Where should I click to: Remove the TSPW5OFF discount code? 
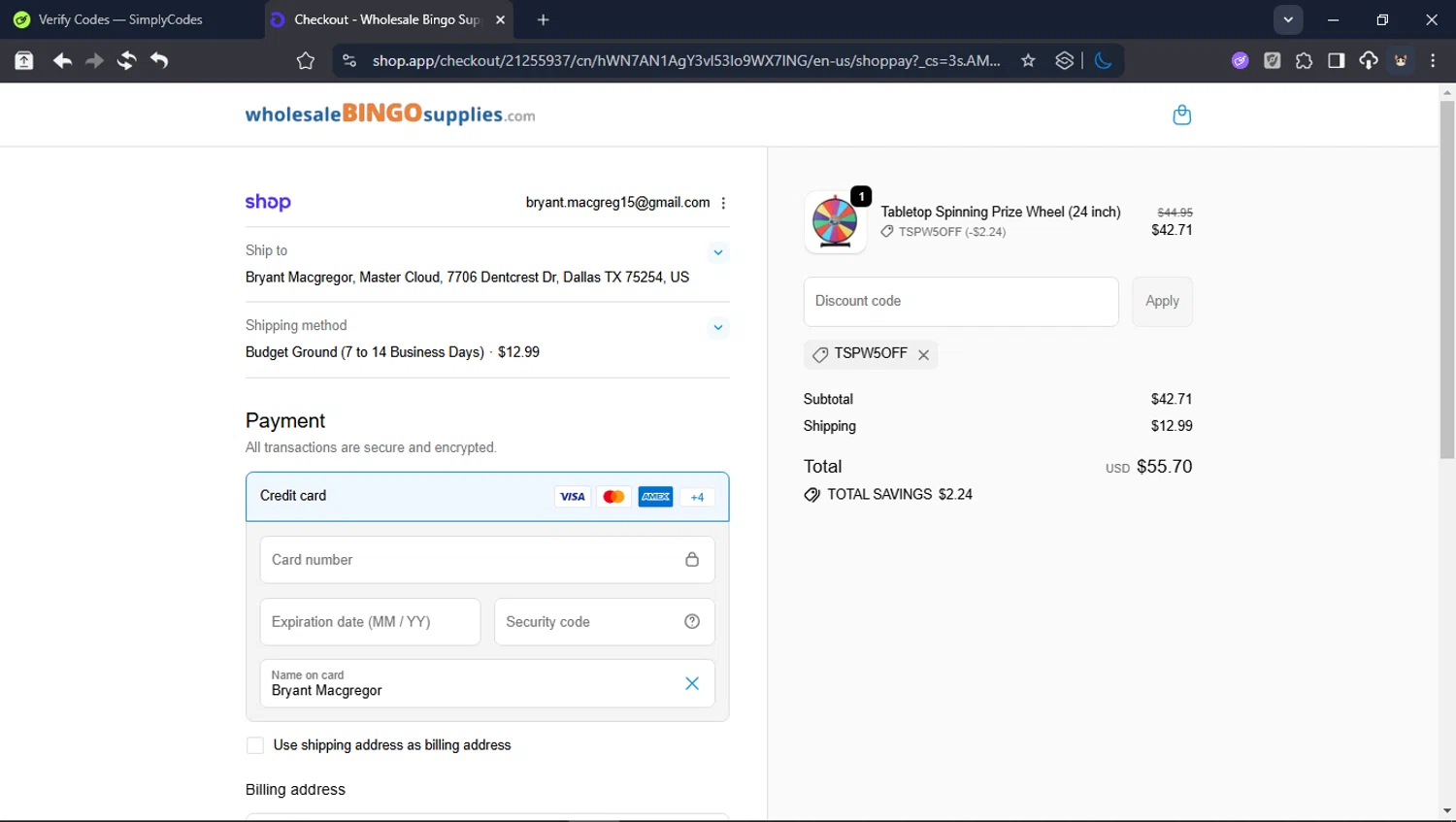click(924, 355)
